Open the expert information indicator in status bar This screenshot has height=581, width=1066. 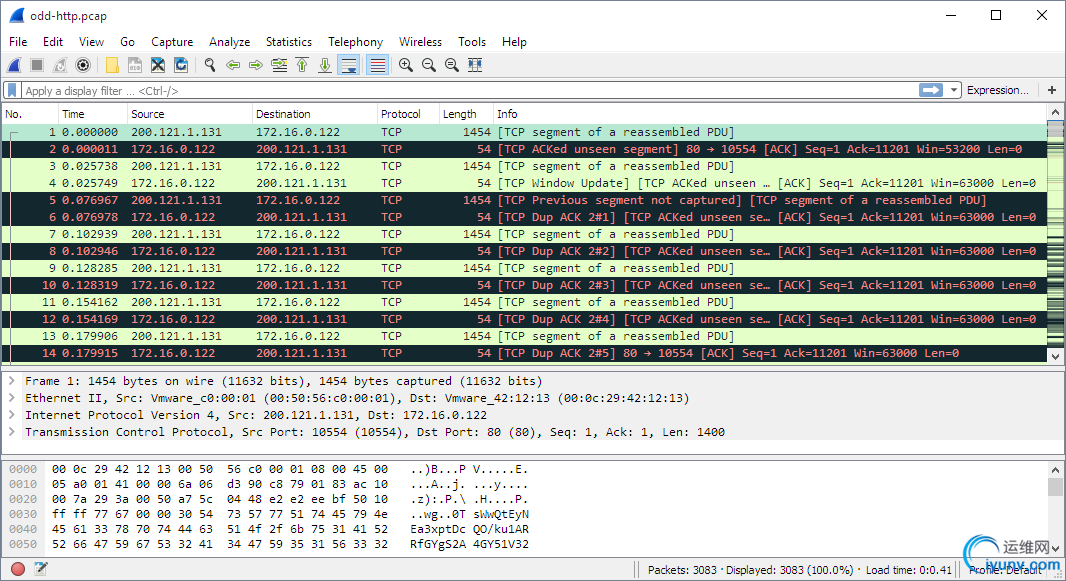[x=18, y=569]
